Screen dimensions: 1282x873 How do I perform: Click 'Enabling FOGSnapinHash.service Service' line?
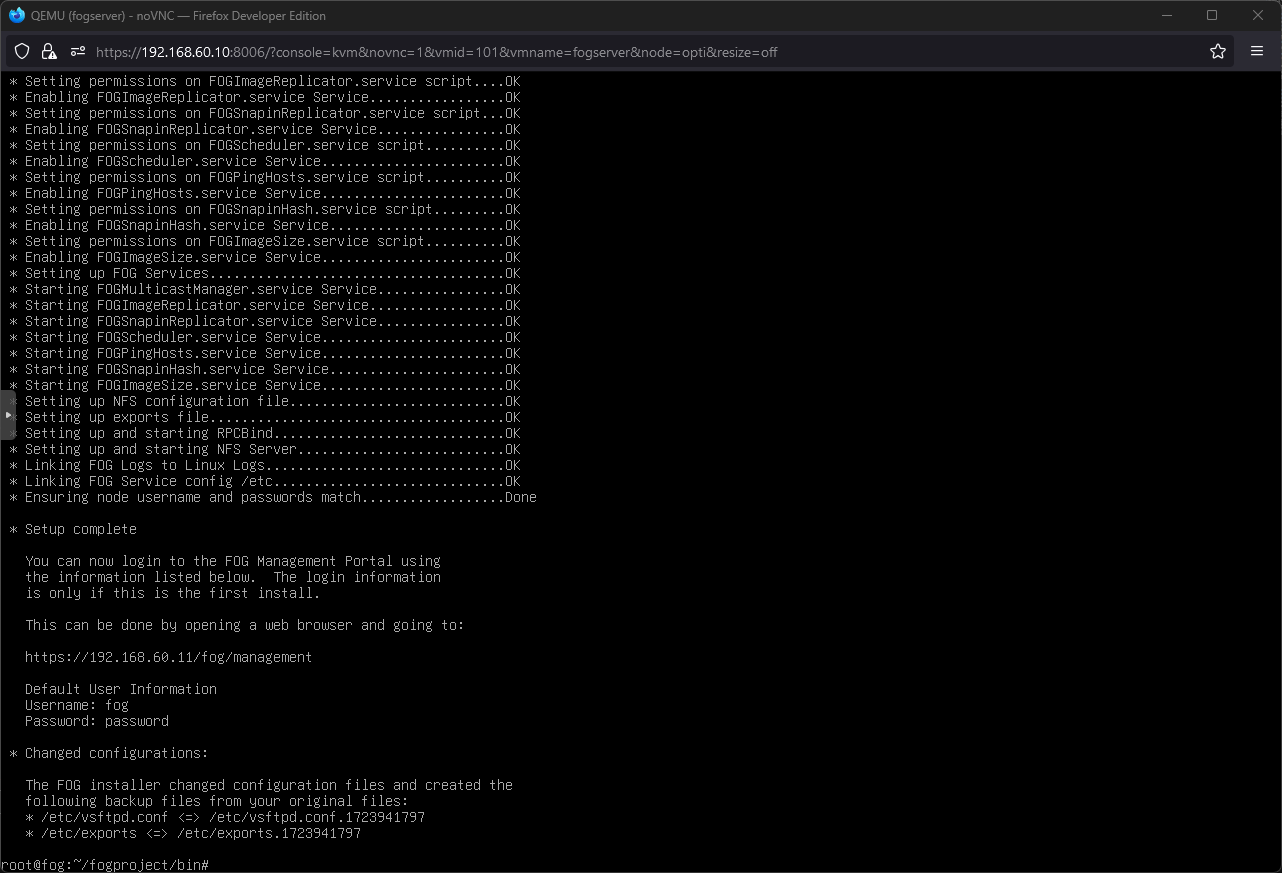(265, 225)
